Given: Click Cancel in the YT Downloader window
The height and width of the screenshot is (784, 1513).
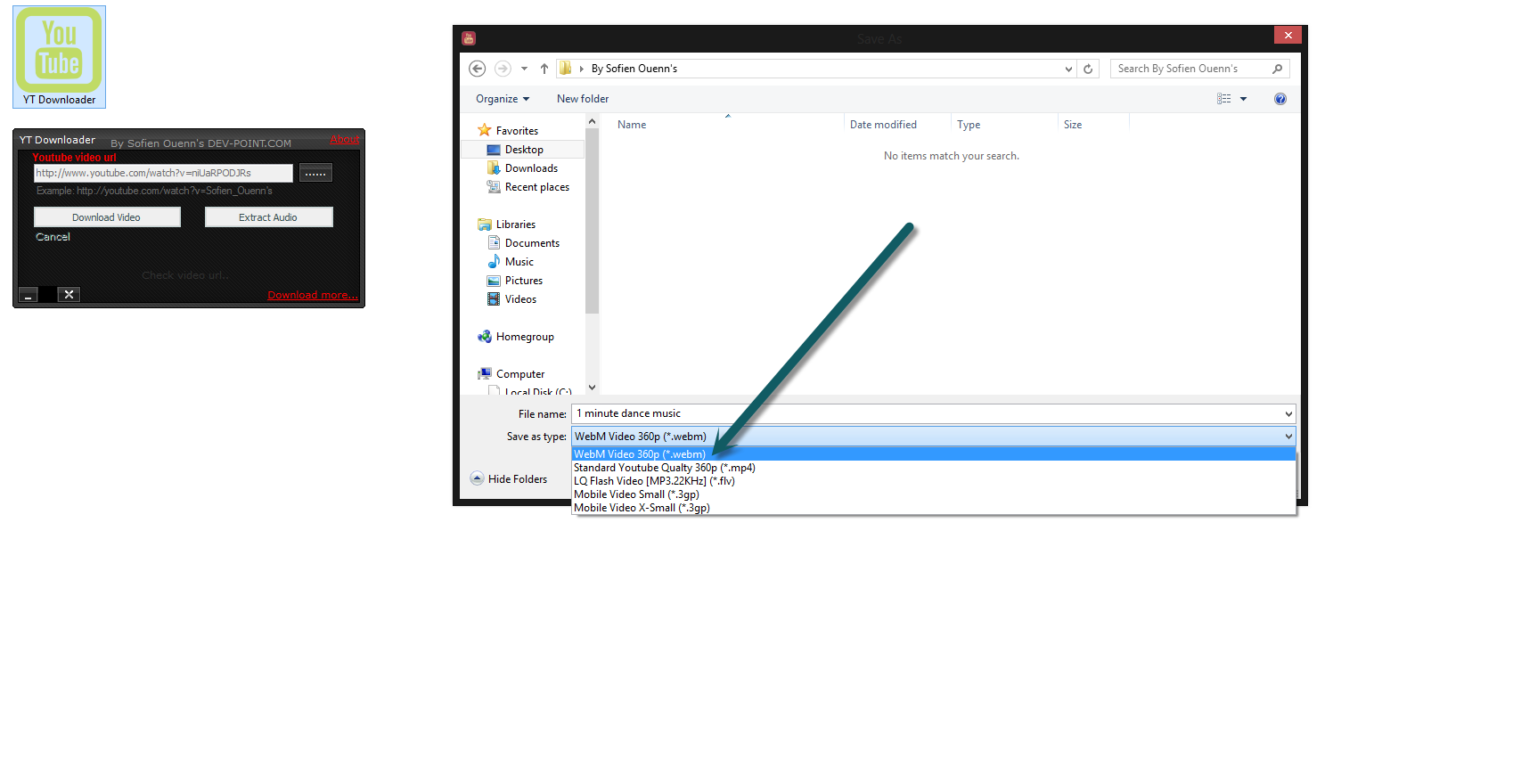Looking at the screenshot, I should pos(53,237).
